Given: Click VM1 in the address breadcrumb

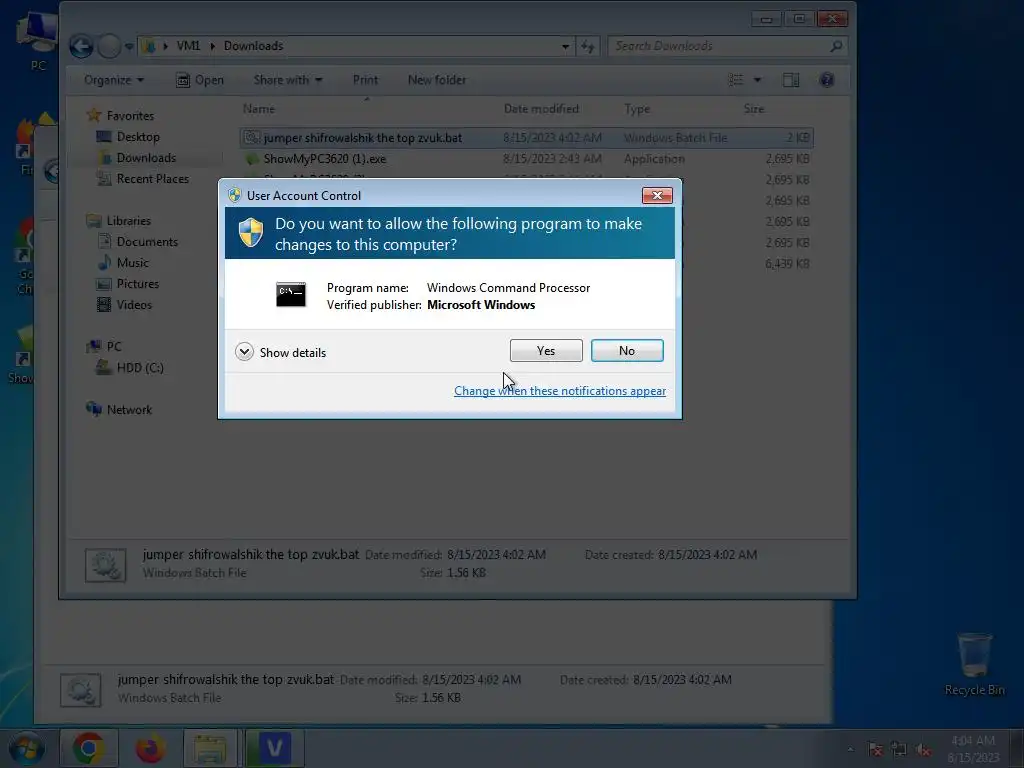Looking at the screenshot, I should (x=188, y=46).
